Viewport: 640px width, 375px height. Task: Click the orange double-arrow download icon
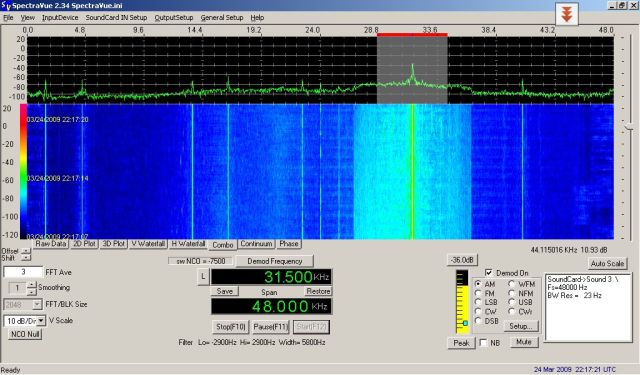click(567, 14)
